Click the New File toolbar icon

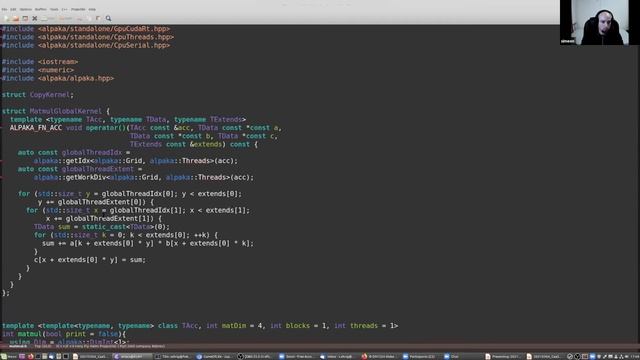click(x=6, y=18)
